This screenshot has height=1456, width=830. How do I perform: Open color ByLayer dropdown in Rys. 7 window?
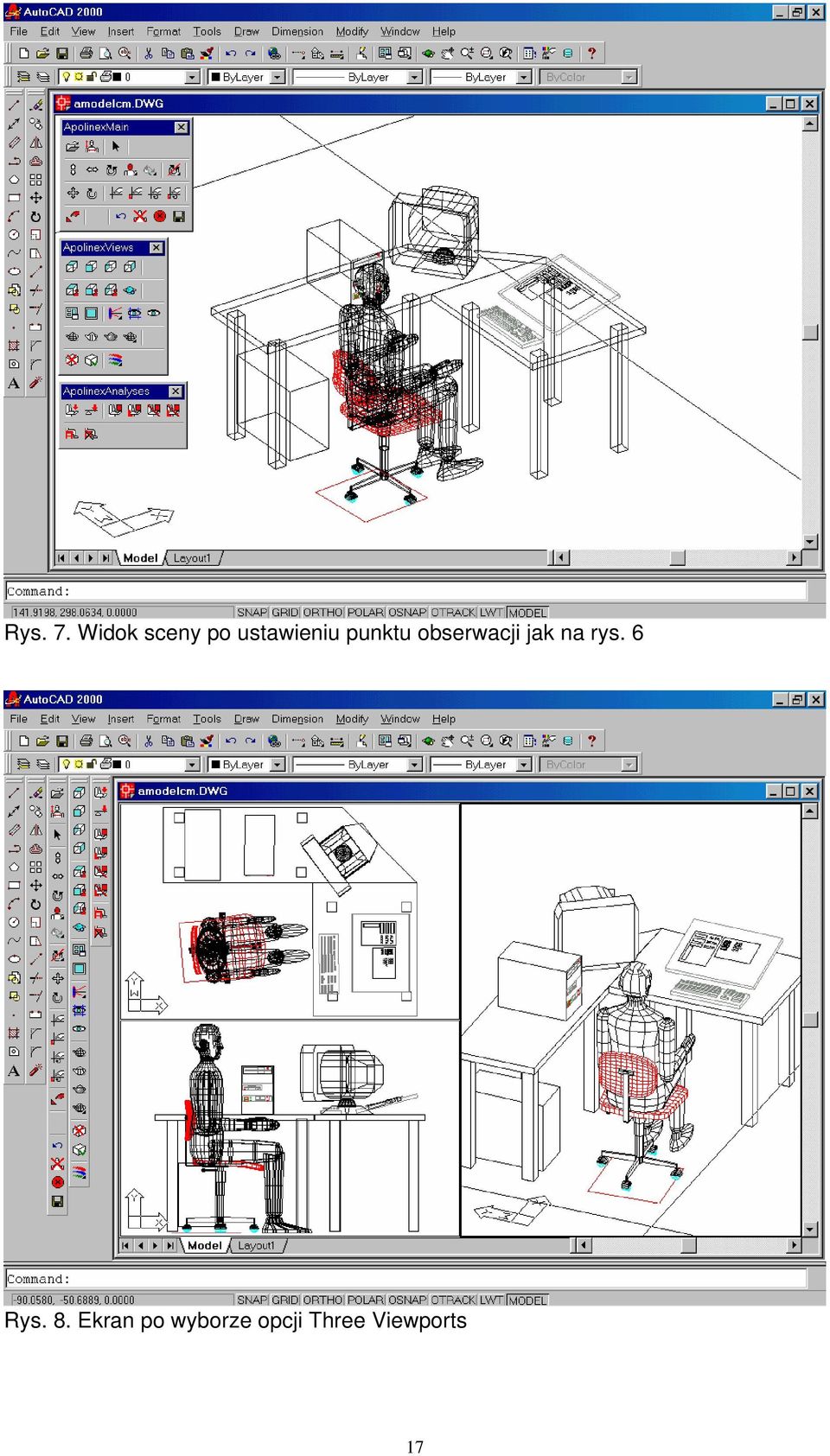[x=278, y=78]
